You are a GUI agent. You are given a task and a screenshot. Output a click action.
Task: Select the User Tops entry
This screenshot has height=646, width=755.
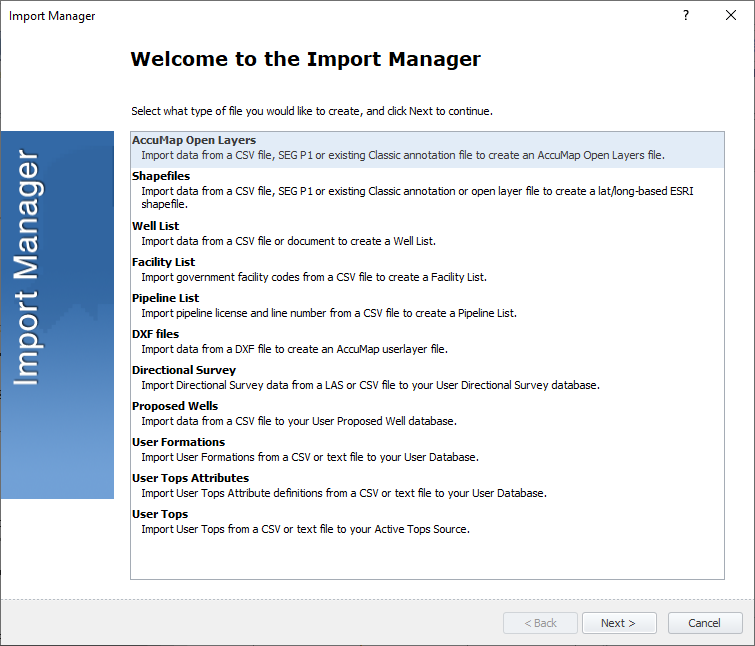point(160,514)
